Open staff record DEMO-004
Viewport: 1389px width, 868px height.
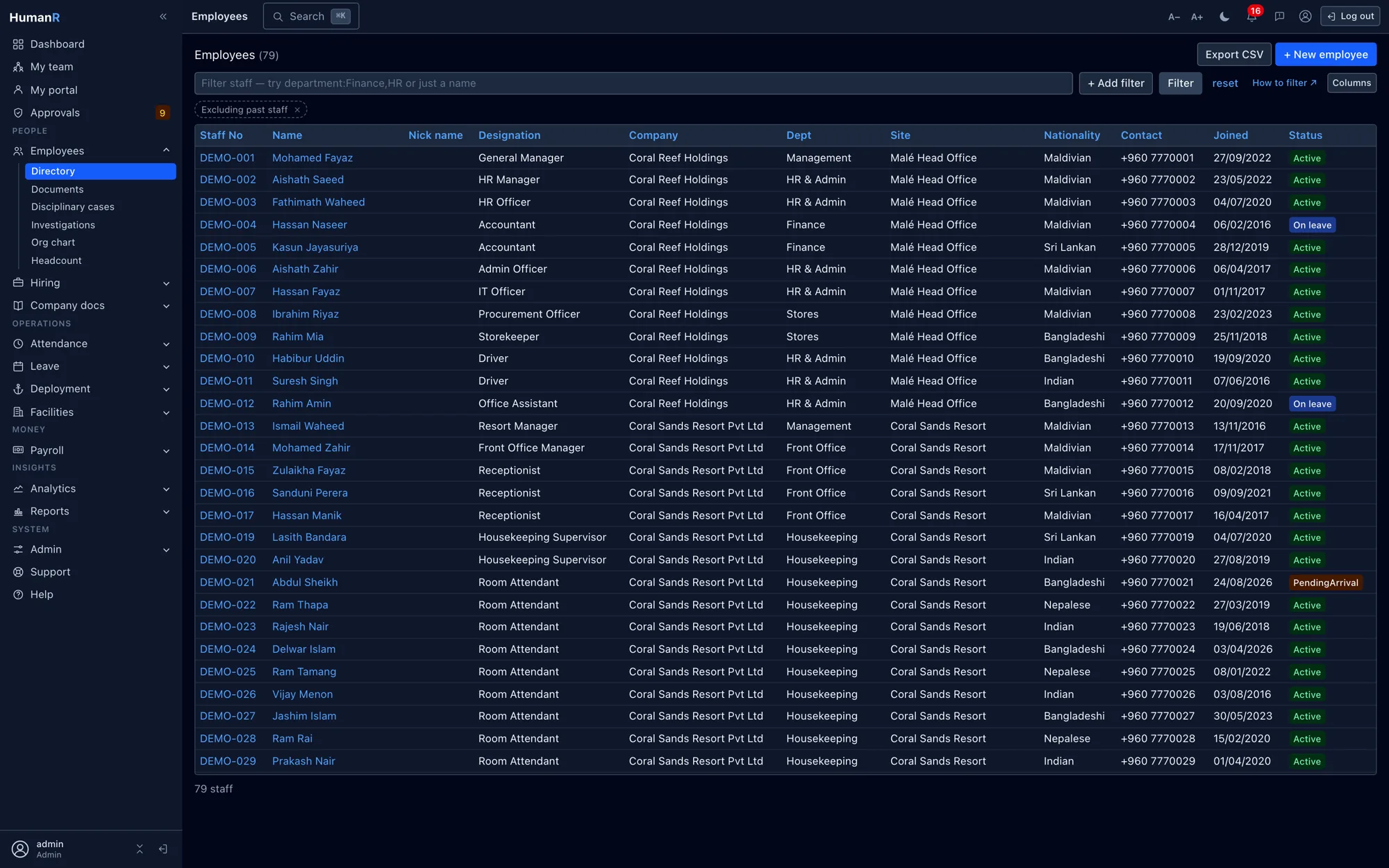pos(228,225)
